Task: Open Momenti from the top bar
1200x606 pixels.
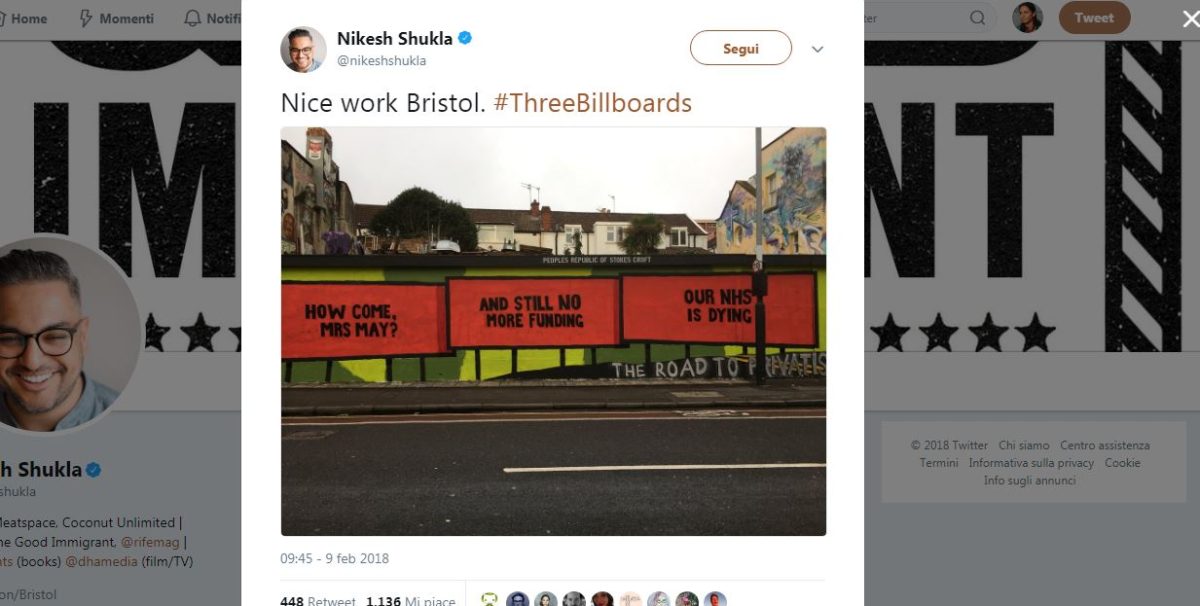Action: click(117, 18)
